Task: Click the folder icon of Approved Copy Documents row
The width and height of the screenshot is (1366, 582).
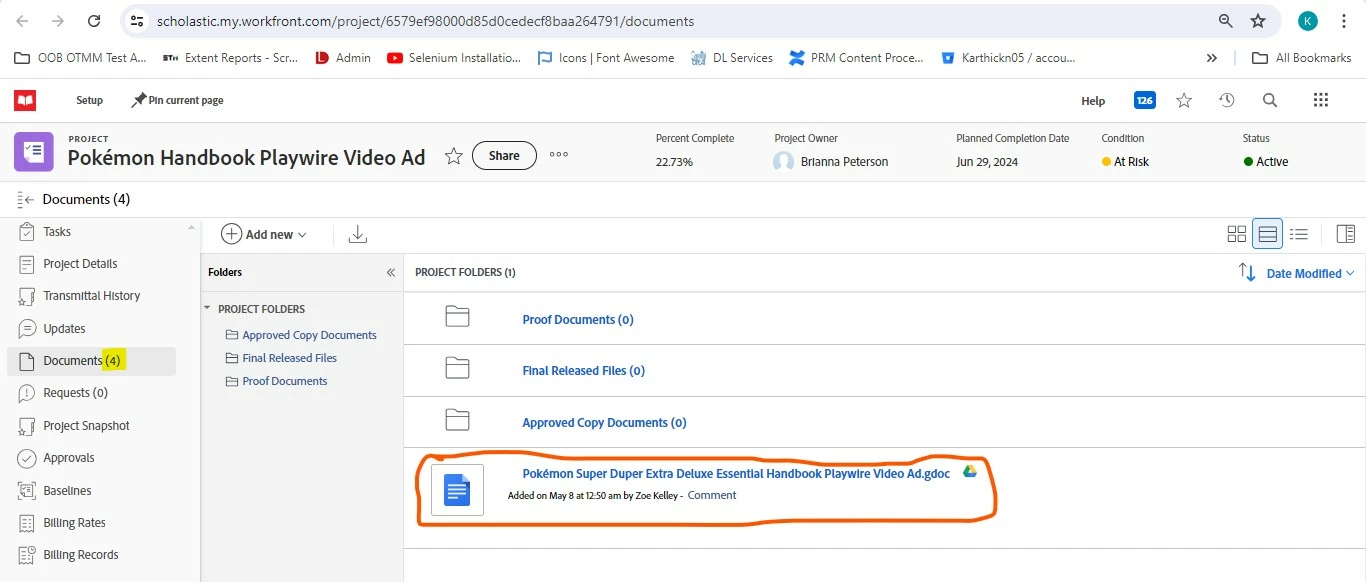Action: click(457, 420)
